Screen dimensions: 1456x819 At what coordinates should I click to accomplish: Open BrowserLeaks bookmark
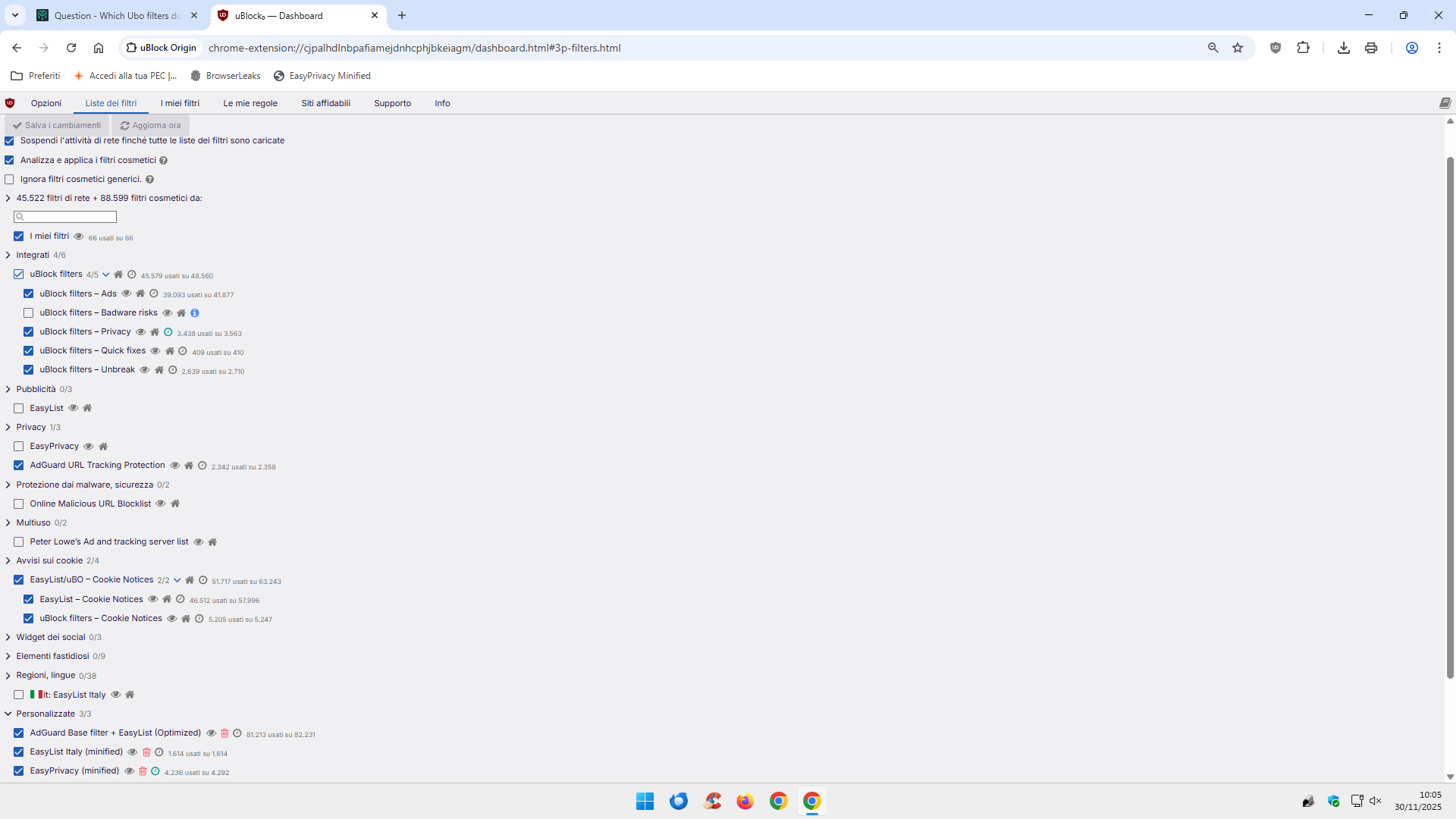[225, 76]
